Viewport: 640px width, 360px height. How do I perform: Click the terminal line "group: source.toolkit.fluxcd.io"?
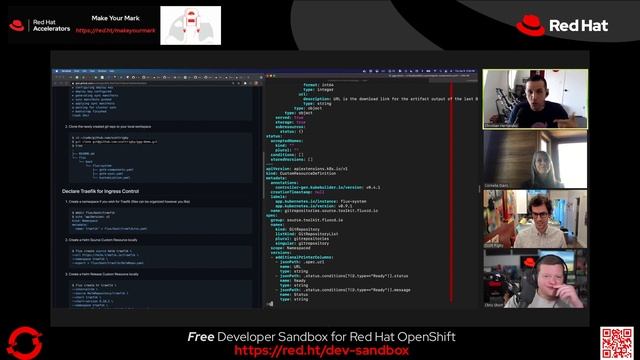[307, 220]
